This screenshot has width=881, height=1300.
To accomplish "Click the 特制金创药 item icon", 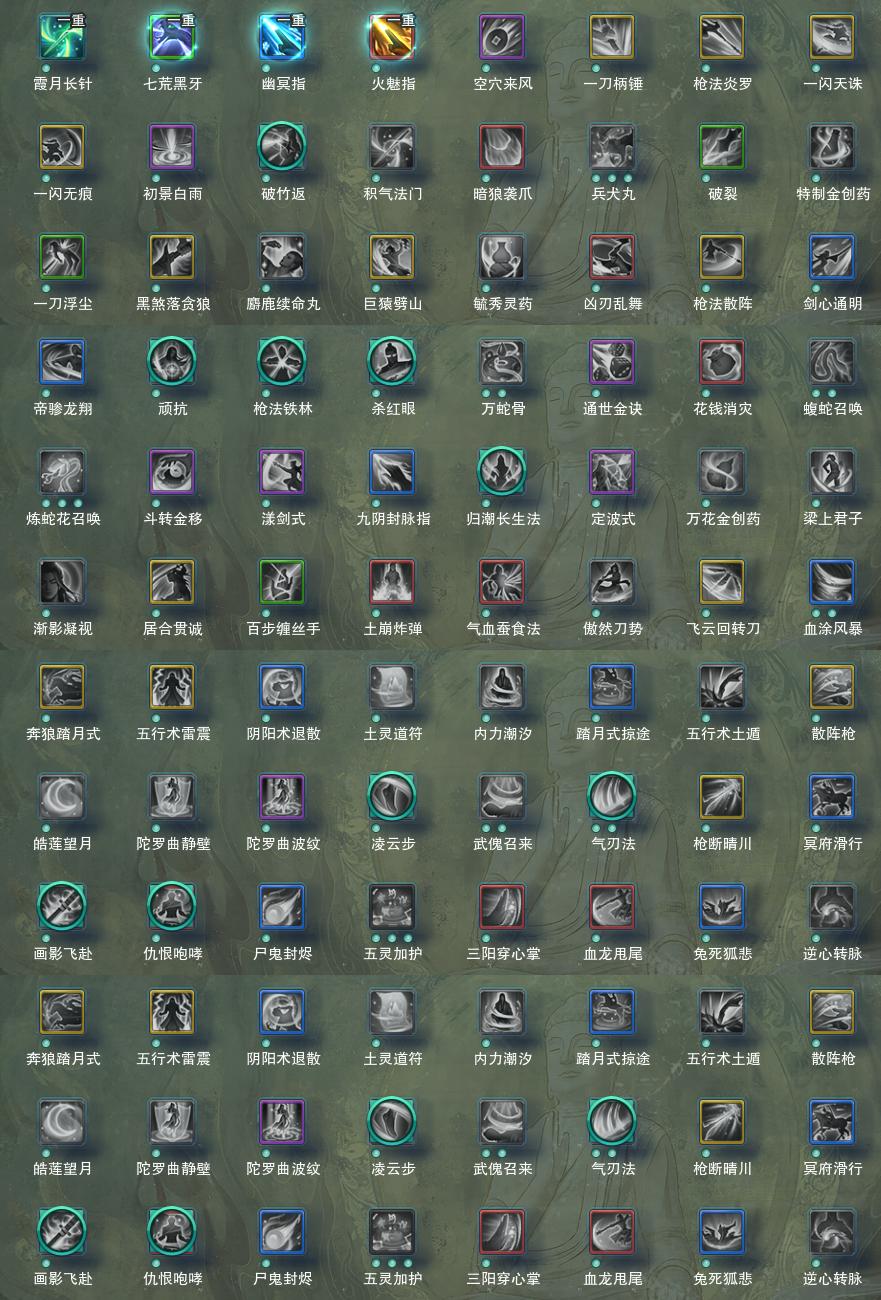I will pos(832,147).
